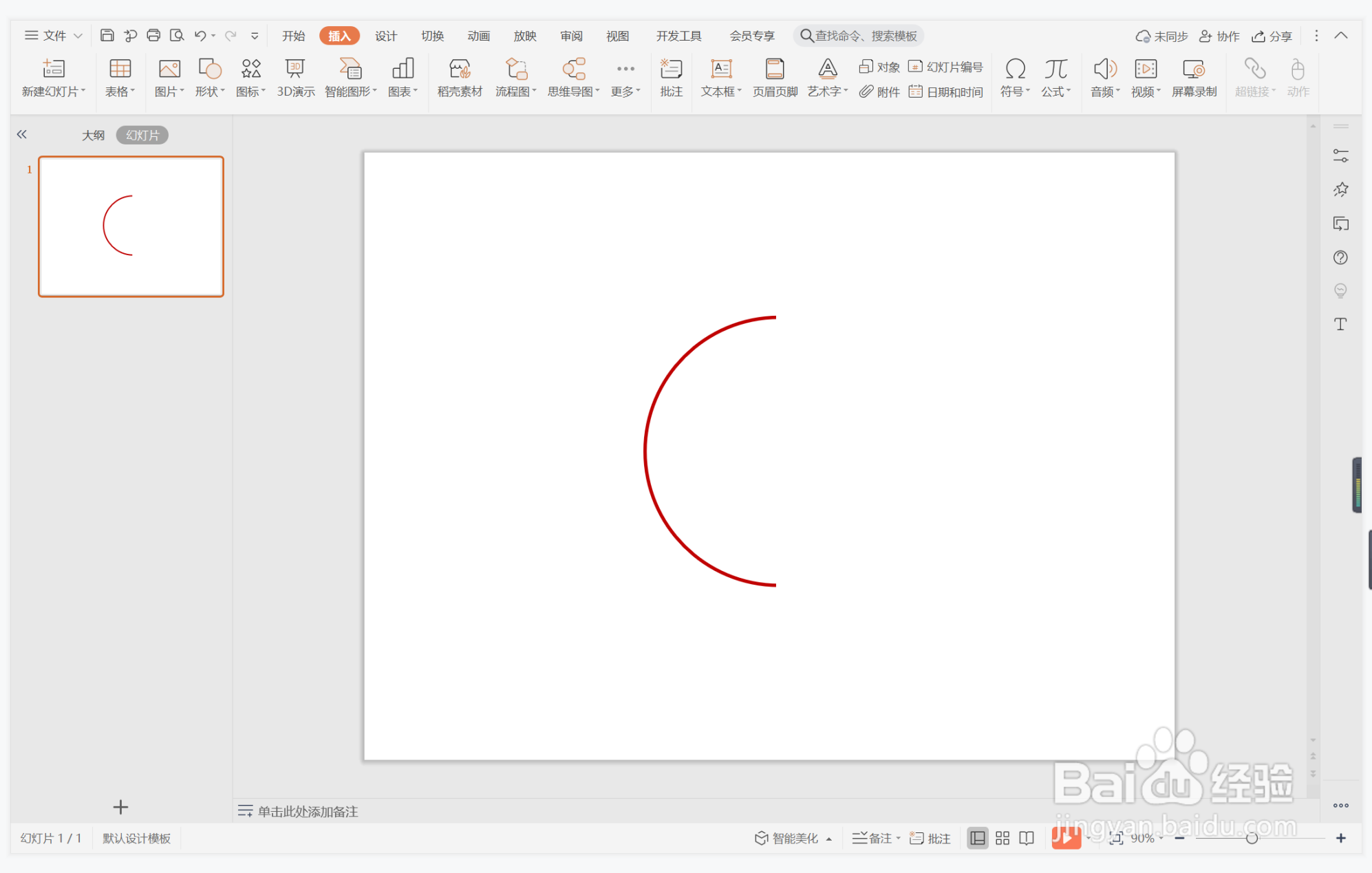This screenshot has height=873, width=1372.
Task: Open Header and Footer (页眉页脚)
Action: pyautogui.click(x=775, y=78)
